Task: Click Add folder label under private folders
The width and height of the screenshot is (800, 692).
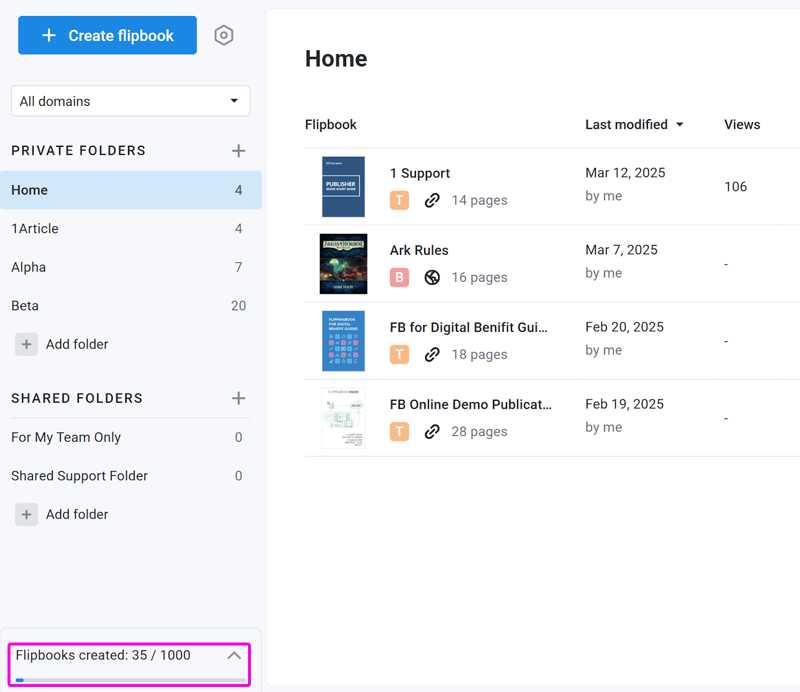Action: pos(77,344)
